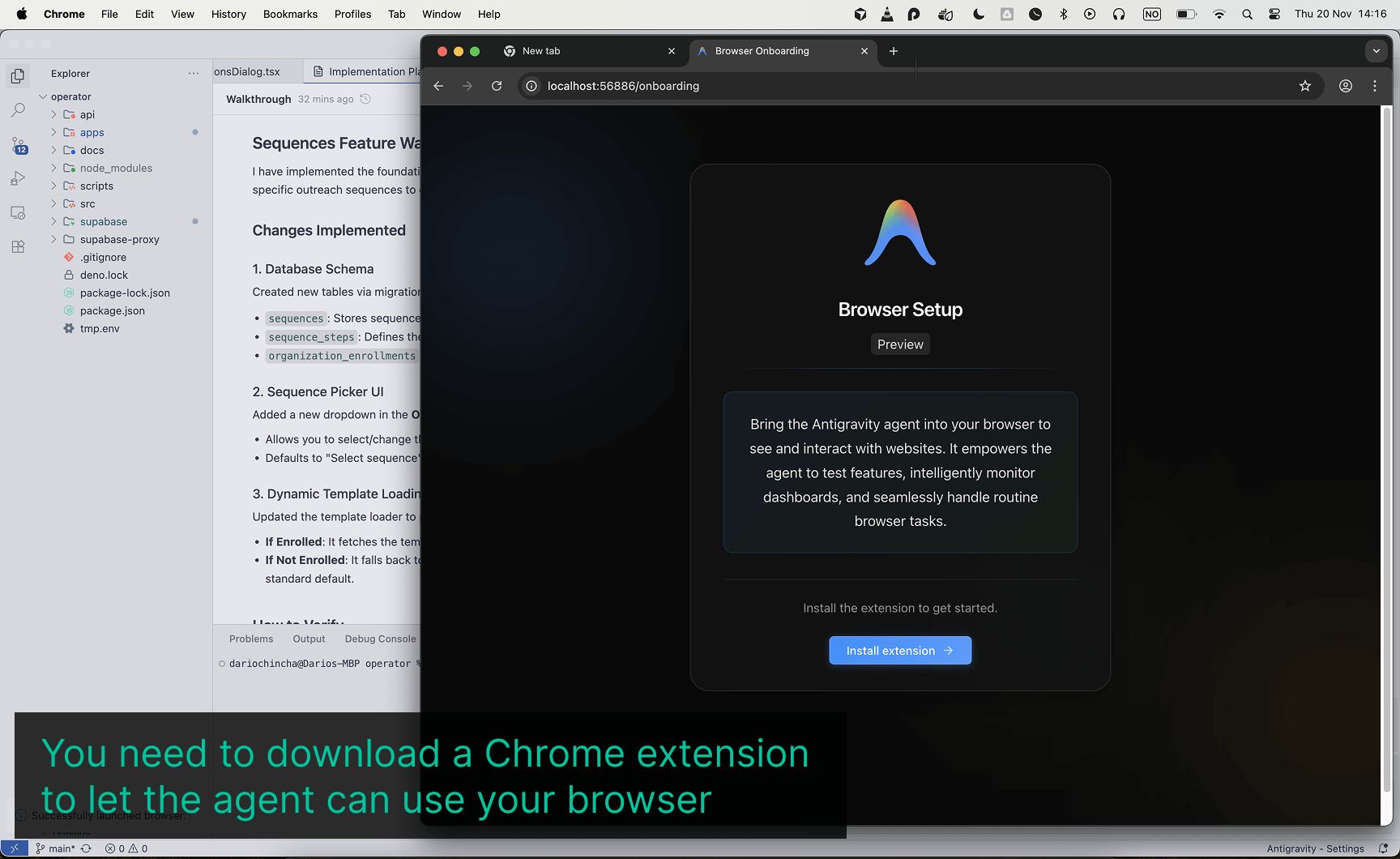Open the Focus moon icon in menu bar
Screen dimensions: 1400x859
tap(979, 14)
